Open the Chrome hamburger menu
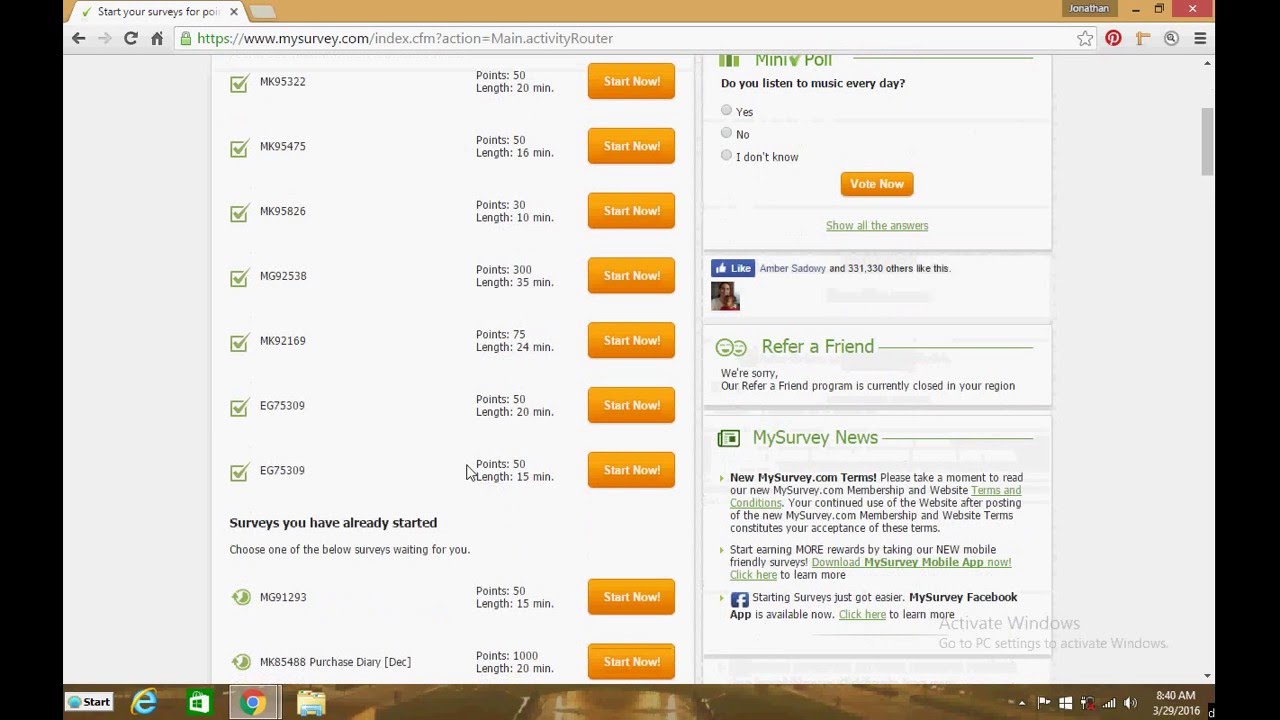This screenshot has height=720, width=1280. [1200, 38]
